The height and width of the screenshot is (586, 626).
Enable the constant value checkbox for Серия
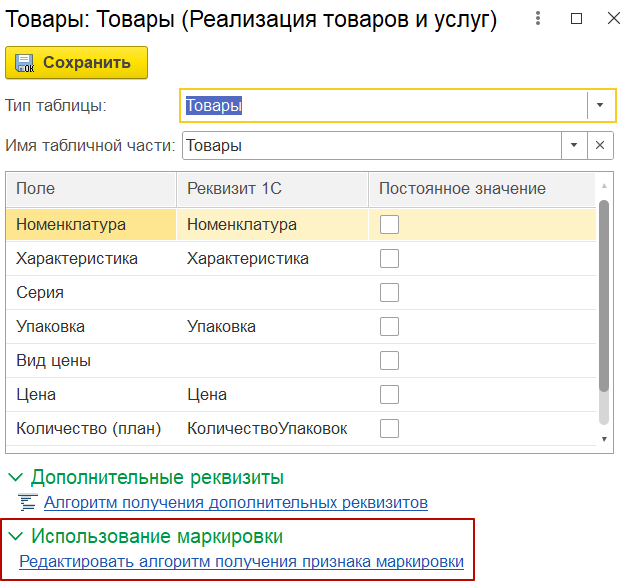tap(389, 293)
